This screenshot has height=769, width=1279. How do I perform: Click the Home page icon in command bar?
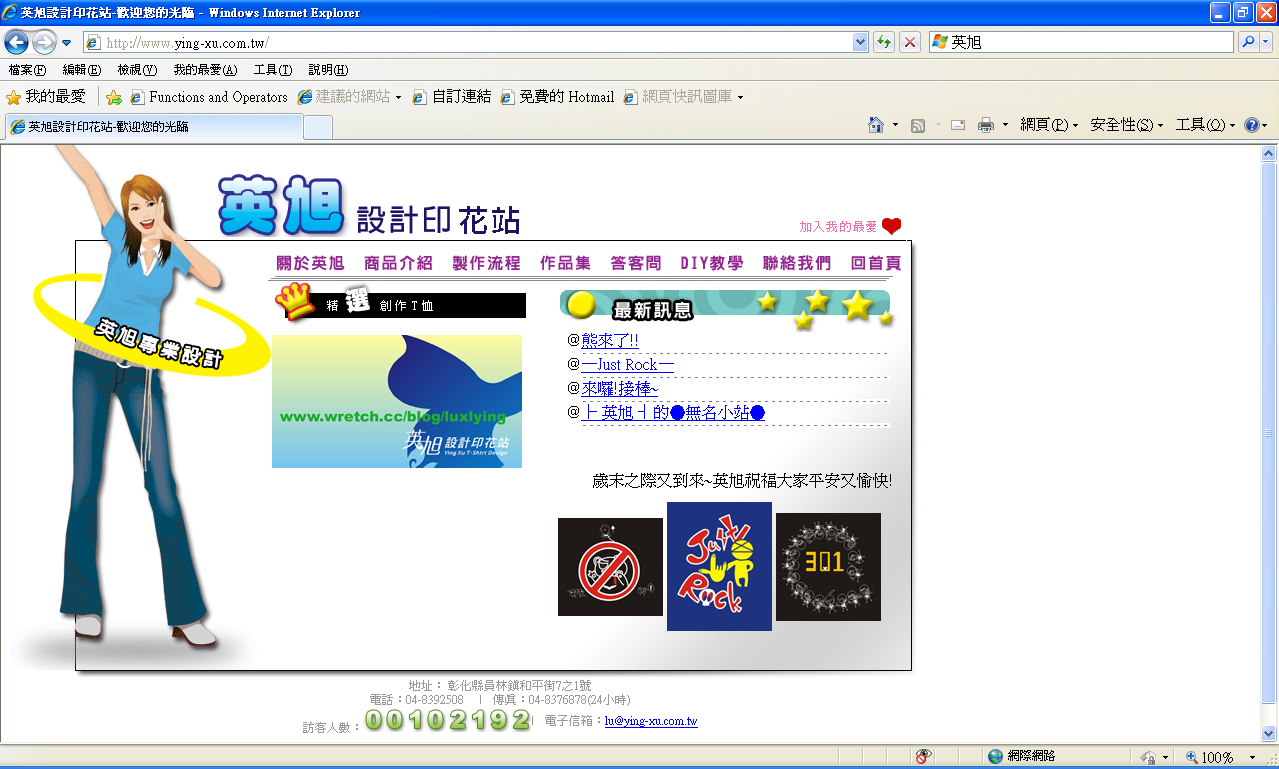pyautogui.click(x=876, y=125)
